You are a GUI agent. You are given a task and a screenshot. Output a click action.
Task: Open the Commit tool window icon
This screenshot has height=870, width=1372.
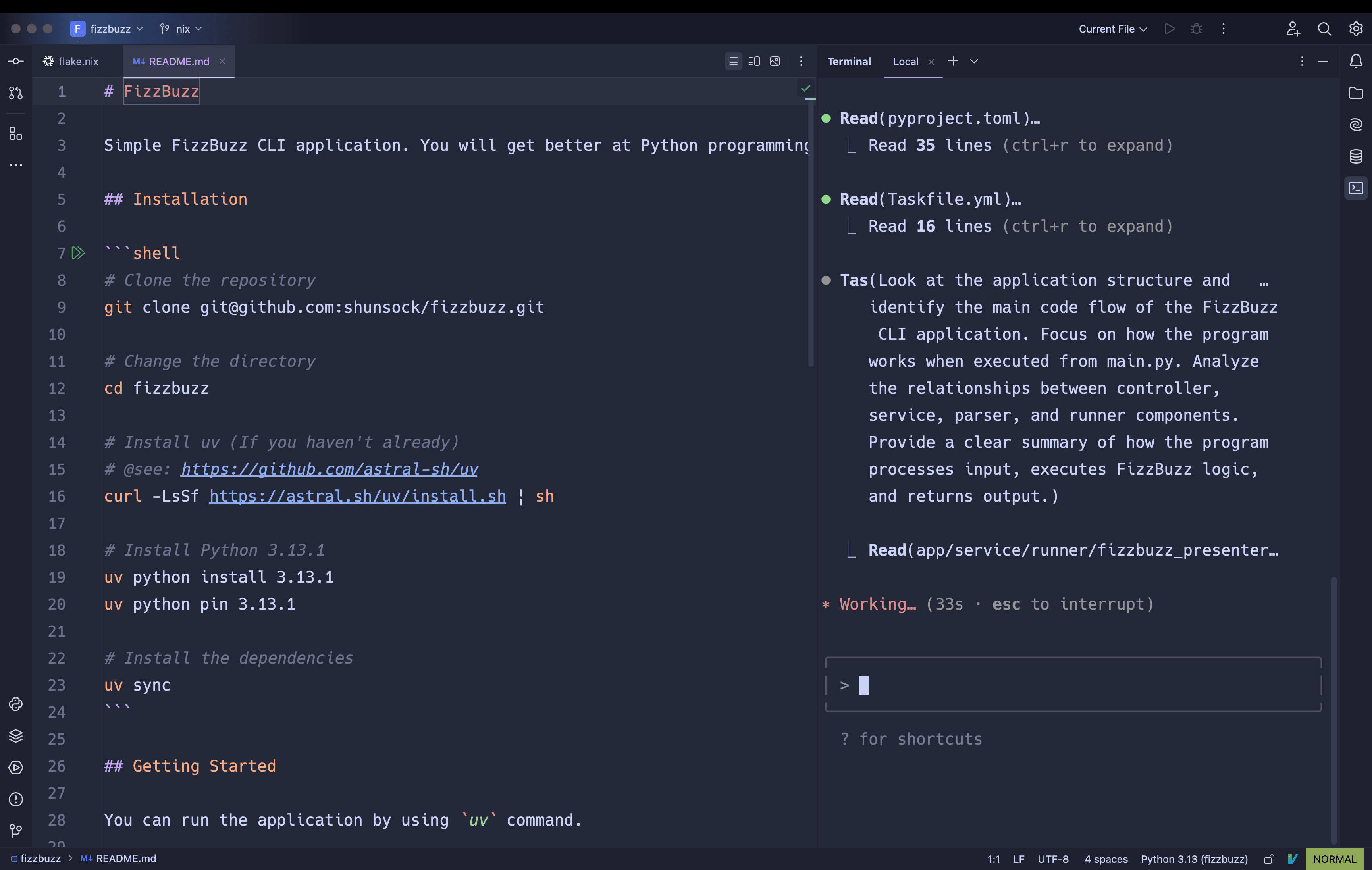[16, 61]
